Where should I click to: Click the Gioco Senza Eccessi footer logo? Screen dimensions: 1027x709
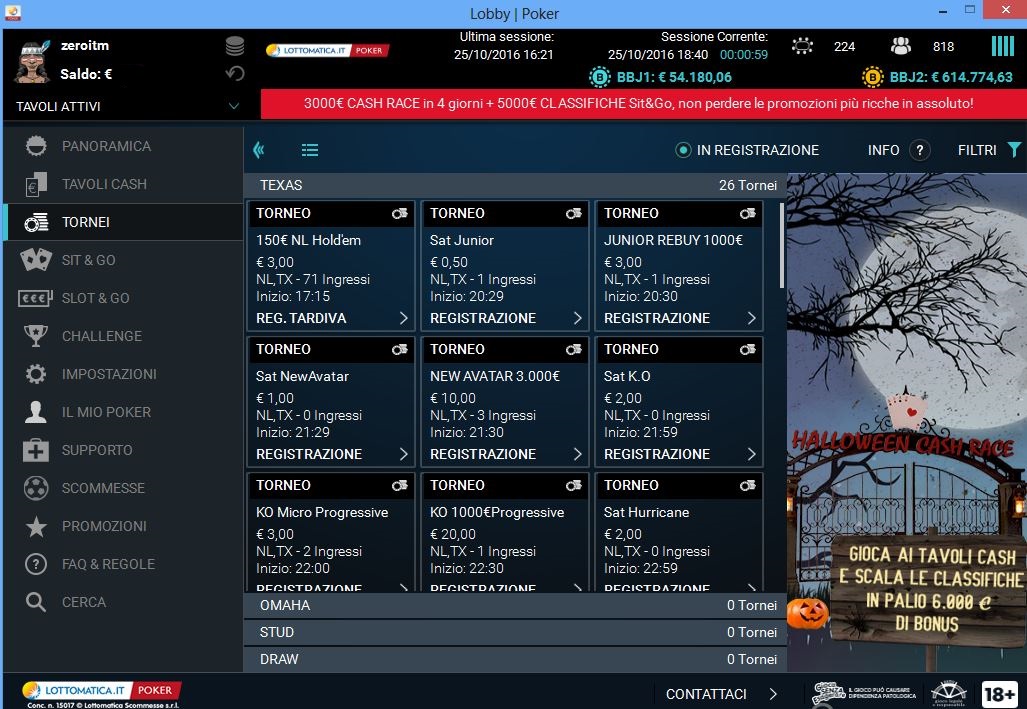pos(864,694)
